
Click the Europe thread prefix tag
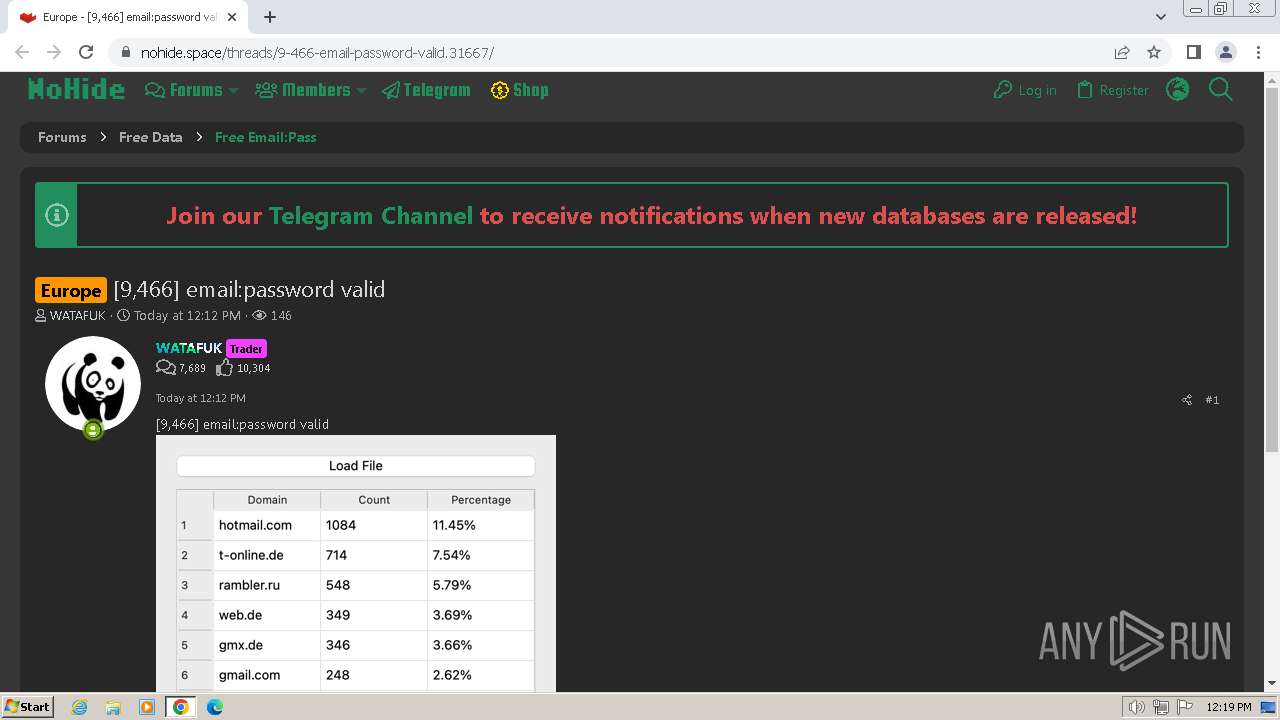71,290
